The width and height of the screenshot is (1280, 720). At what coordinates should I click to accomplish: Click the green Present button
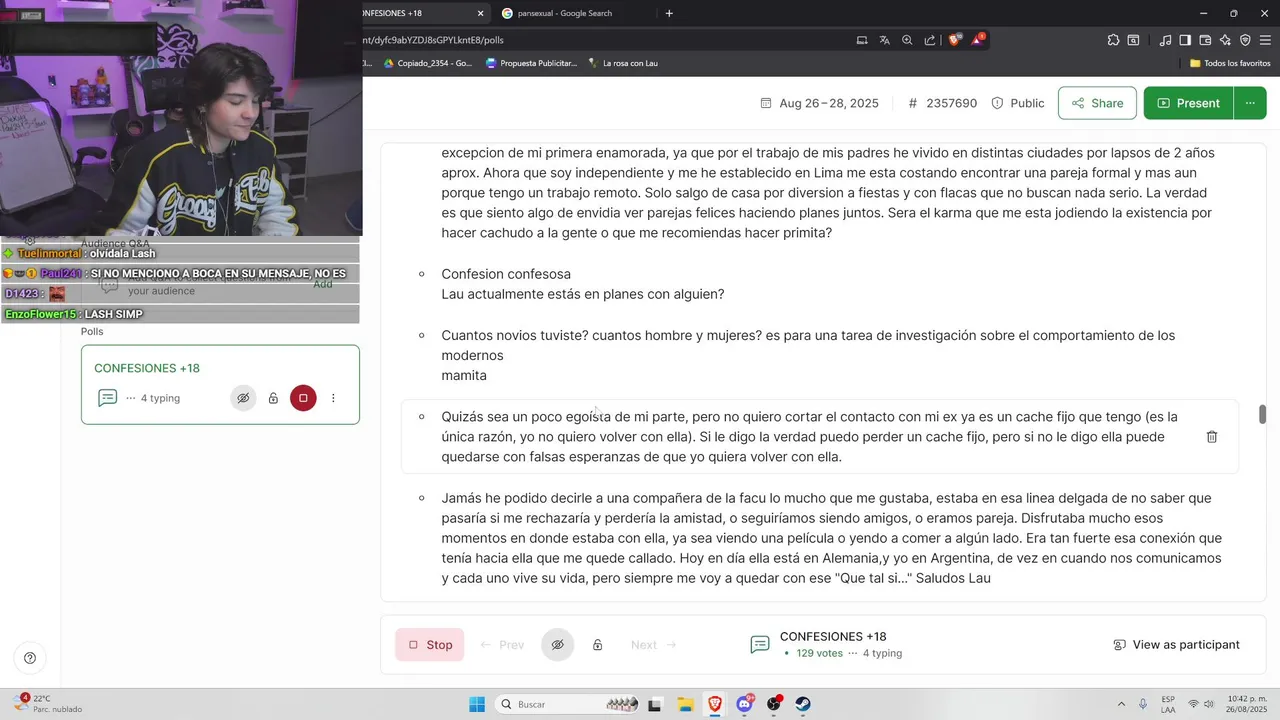tap(1188, 103)
